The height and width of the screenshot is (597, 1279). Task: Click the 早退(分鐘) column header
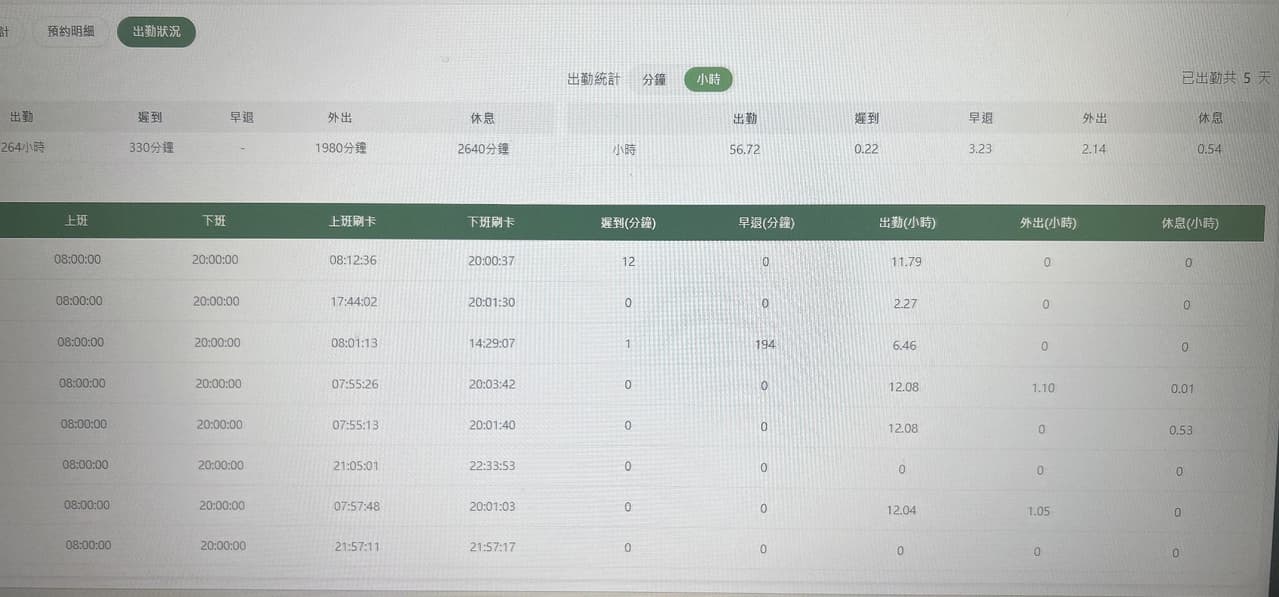(x=765, y=222)
